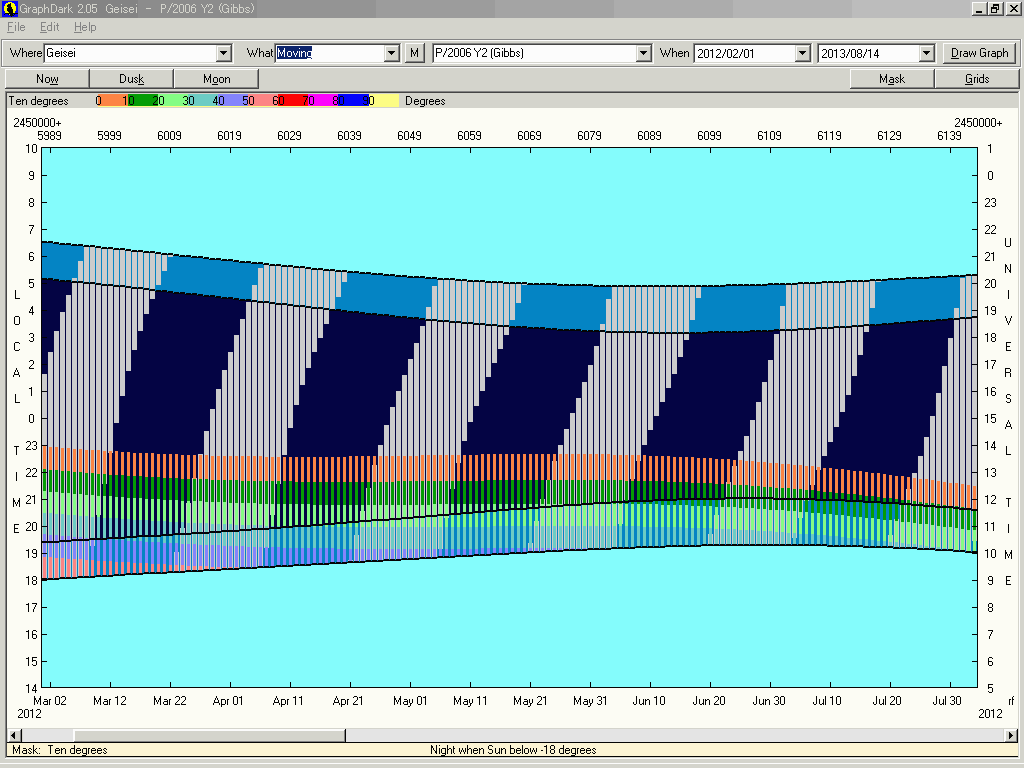Toggle the Grids button
1024x768 pixels.
pos(977,79)
